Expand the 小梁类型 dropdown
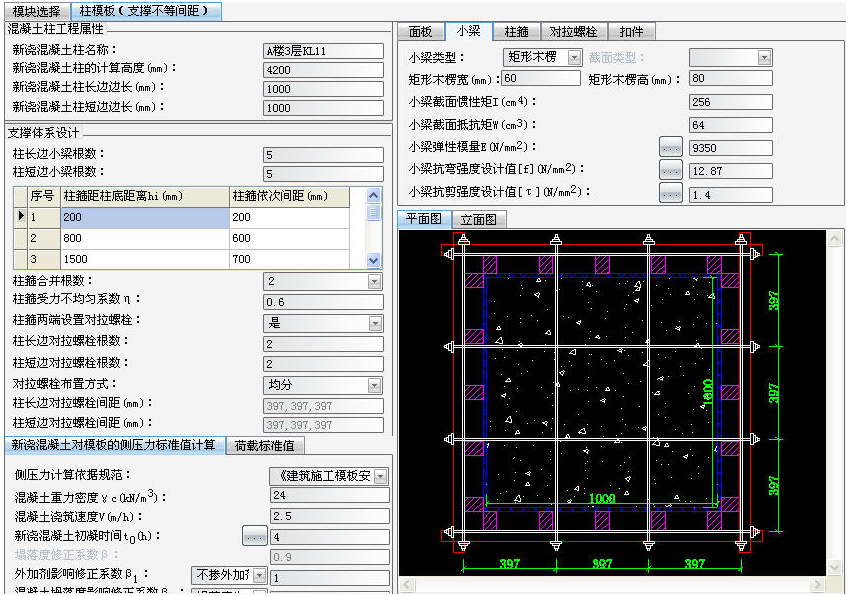The width and height of the screenshot is (850, 596). [574, 58]
